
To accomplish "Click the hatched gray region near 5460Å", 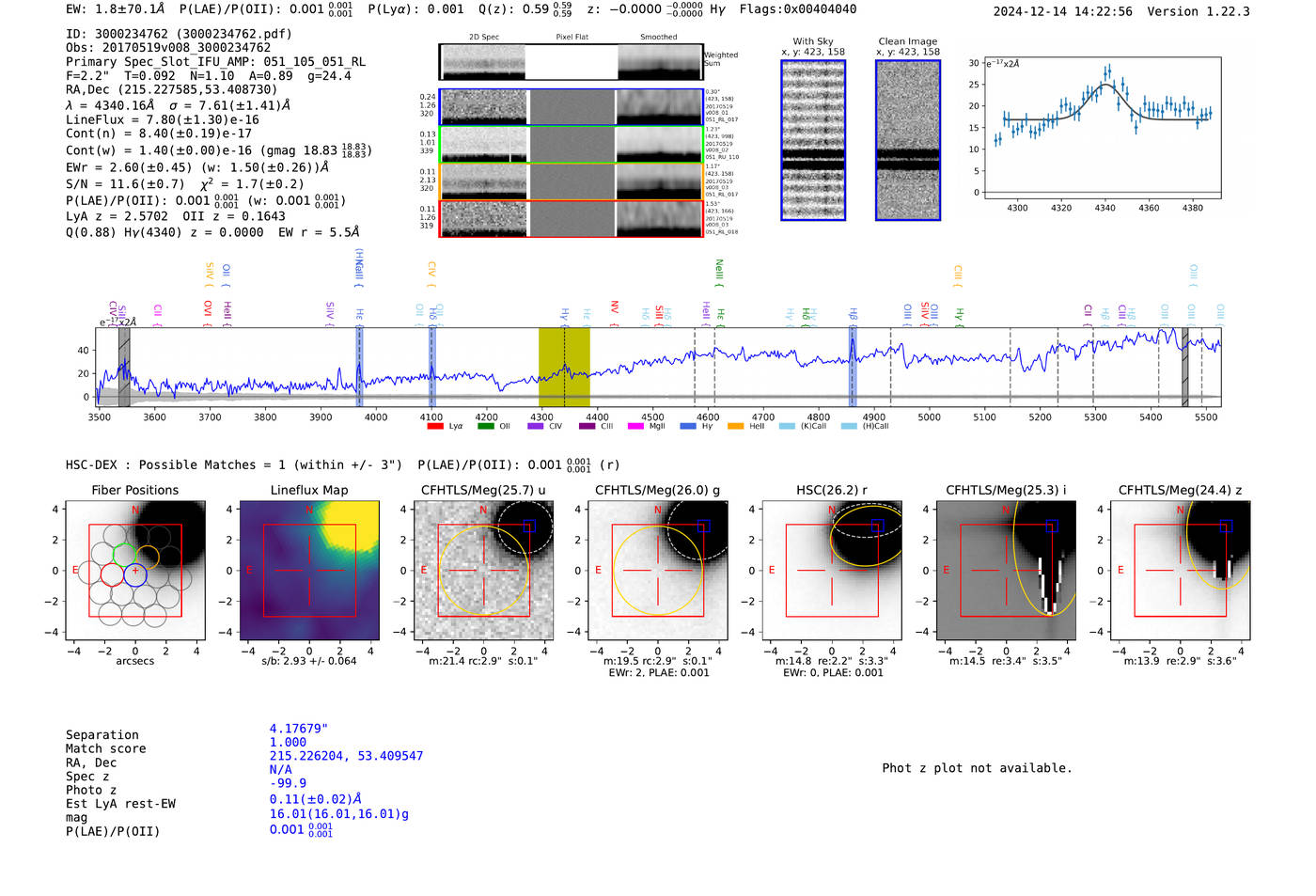I will coord(1184,367).
